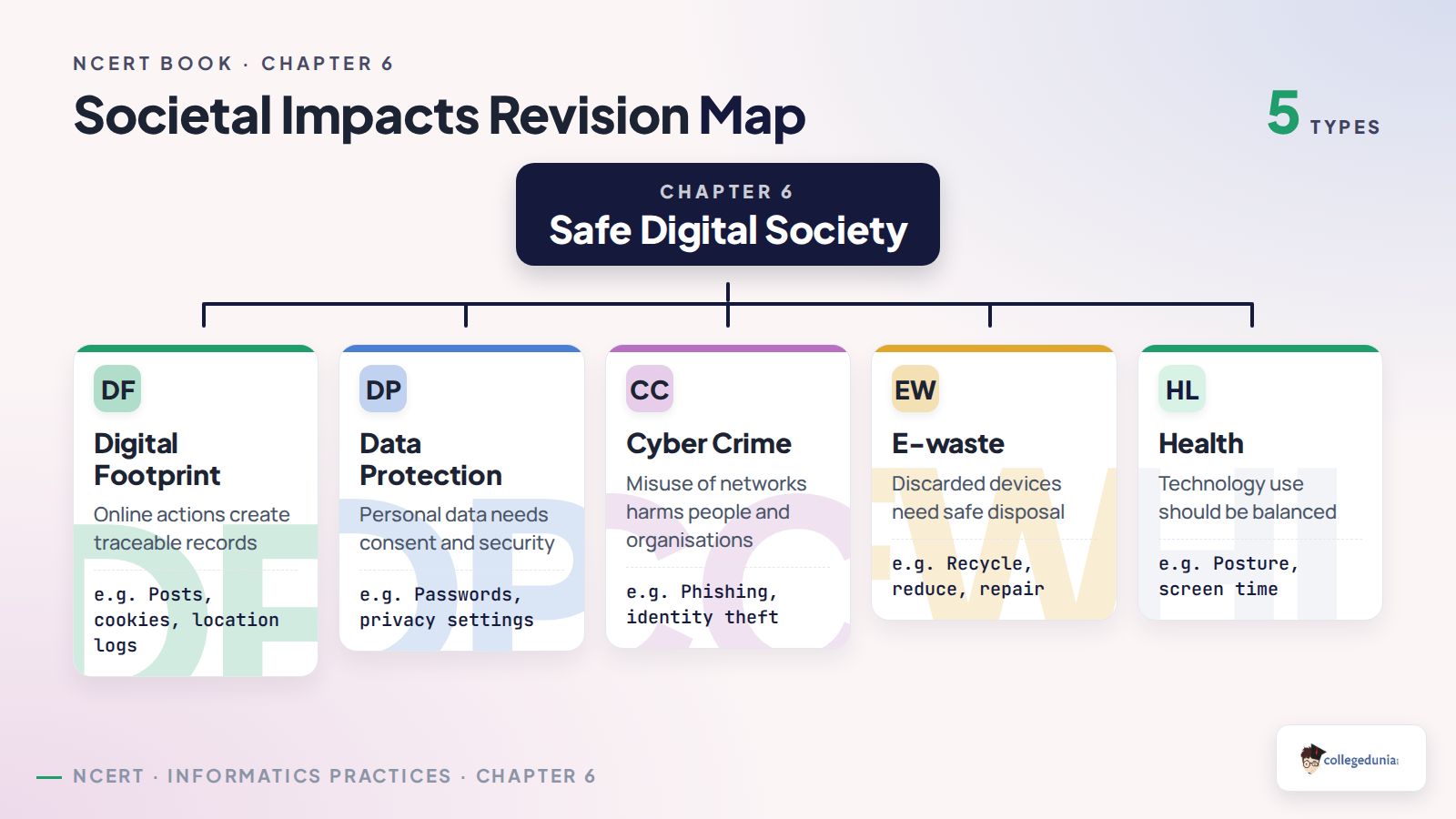Click 'CHAPTER 6' label inside dark box

pos(726,192)
